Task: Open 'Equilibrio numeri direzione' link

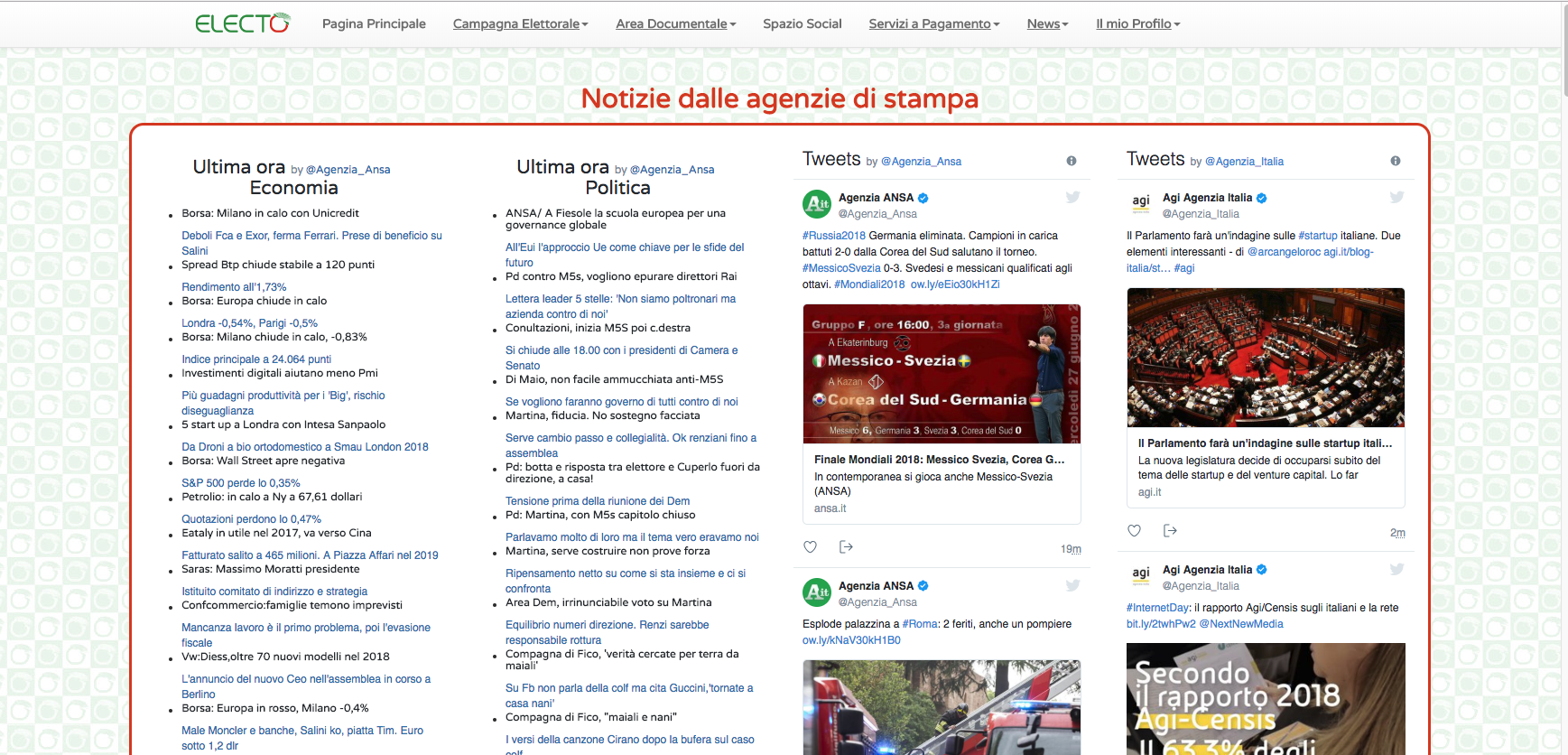Action: (608, 632)
